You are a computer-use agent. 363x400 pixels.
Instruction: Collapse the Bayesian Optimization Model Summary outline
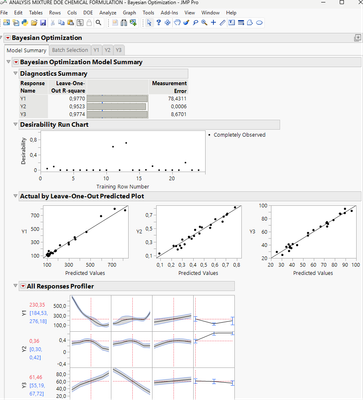pyautogui.click(x=9, y=62)
